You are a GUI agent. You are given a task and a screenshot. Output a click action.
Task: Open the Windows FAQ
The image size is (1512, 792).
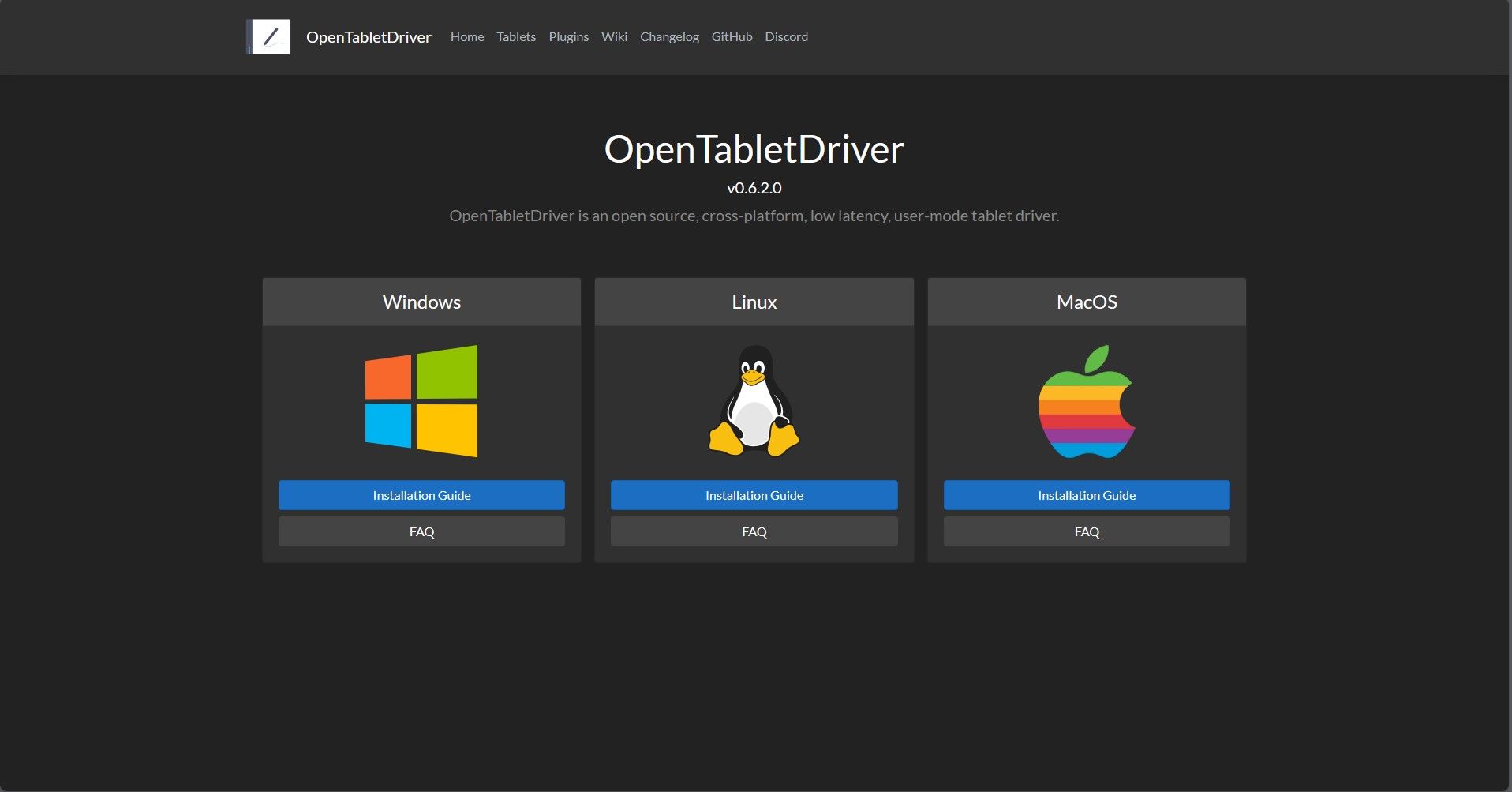click(x=421, y=531)
